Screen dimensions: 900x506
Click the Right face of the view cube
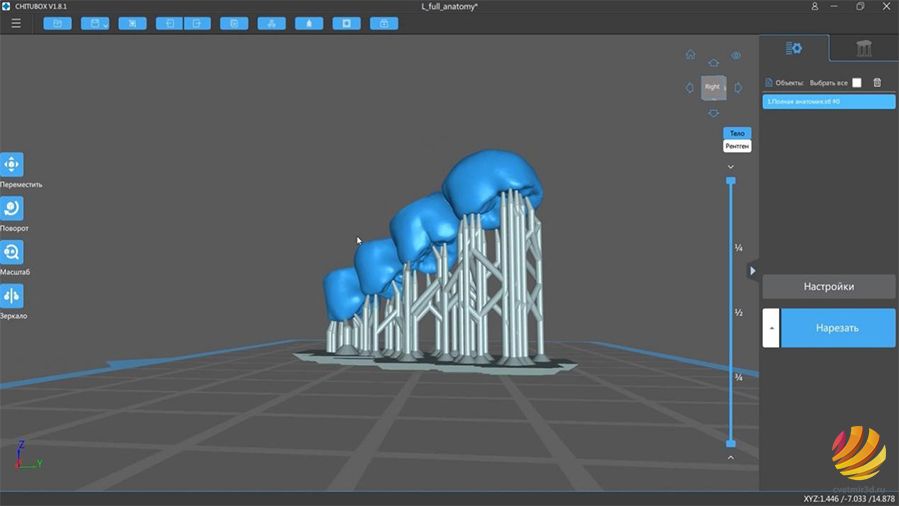coord(712,87)
